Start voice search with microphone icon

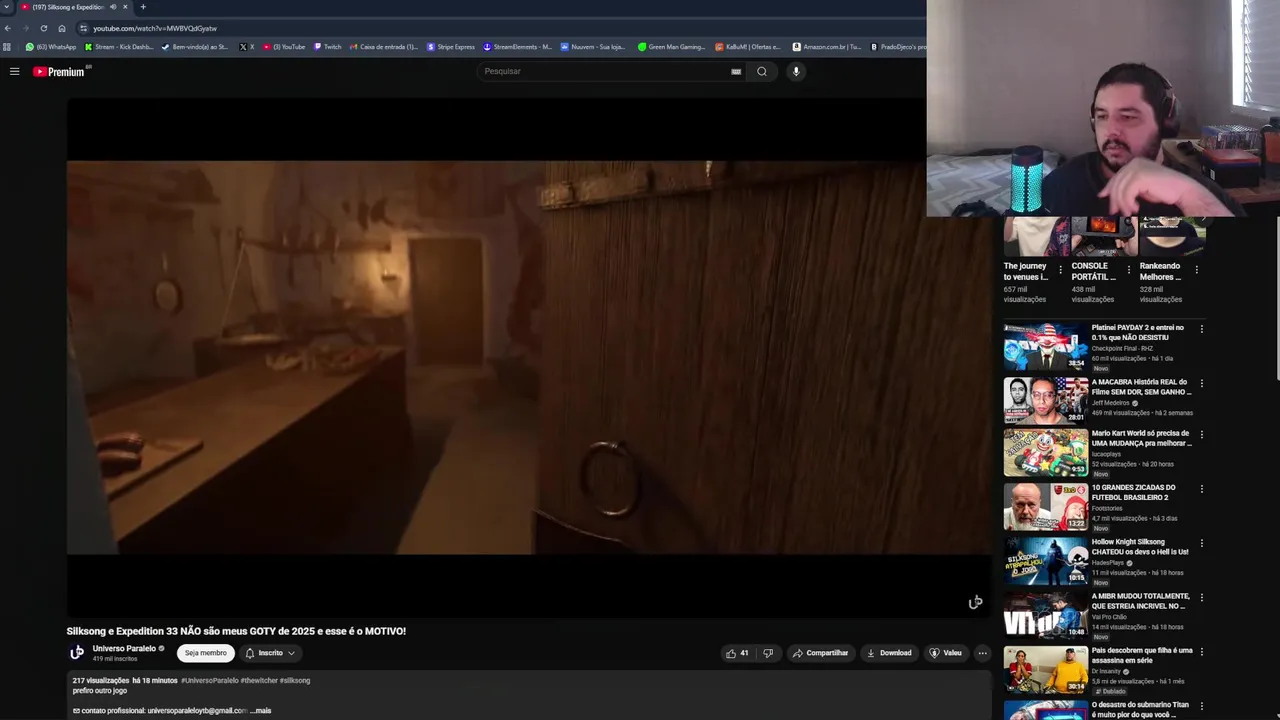point(796,71)
